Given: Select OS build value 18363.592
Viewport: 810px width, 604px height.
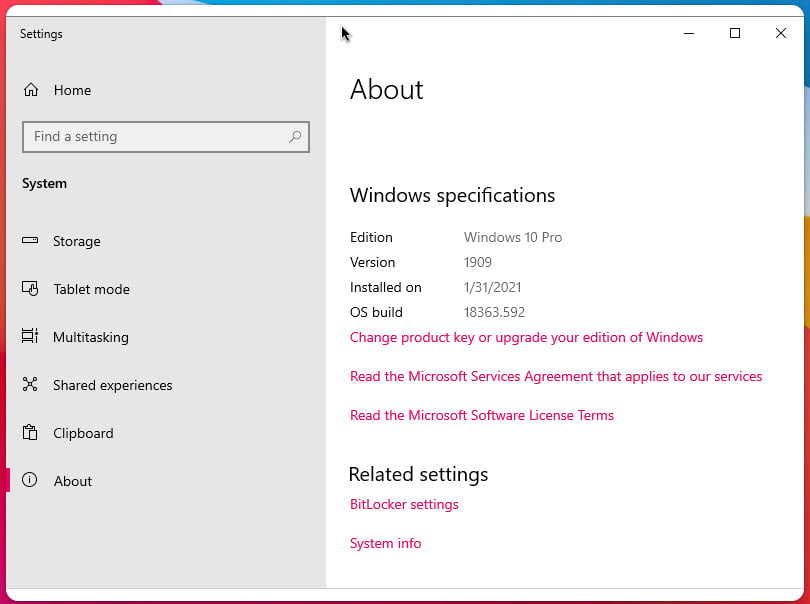Looking at the screenshot, I should tap(494, 312).
